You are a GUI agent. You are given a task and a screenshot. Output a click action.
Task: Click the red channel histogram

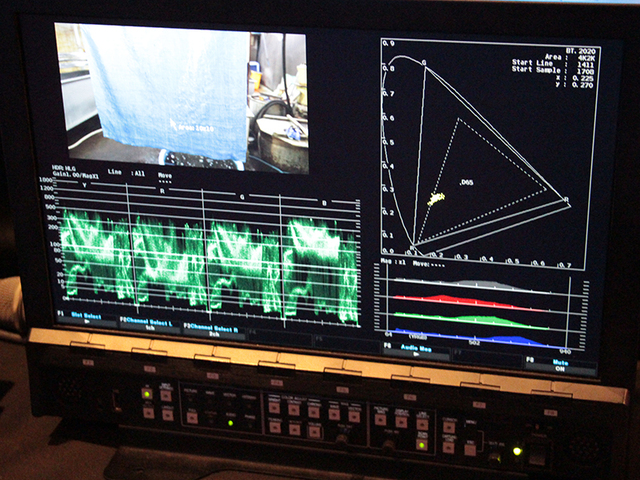(469, 301)
